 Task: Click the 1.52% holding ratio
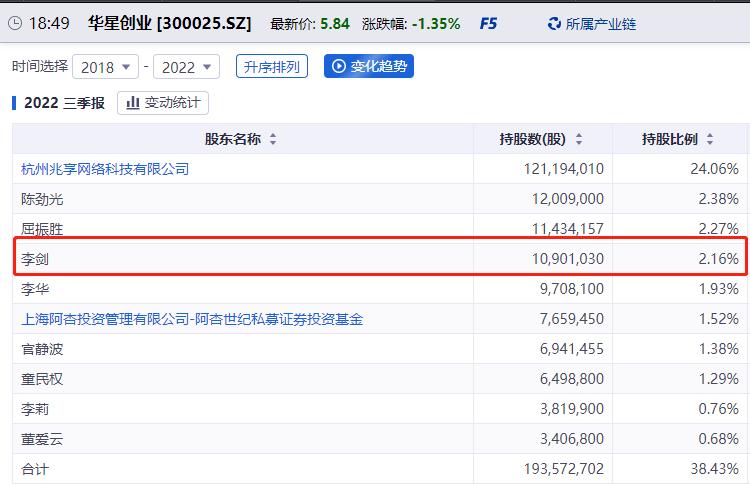[718, 319]
